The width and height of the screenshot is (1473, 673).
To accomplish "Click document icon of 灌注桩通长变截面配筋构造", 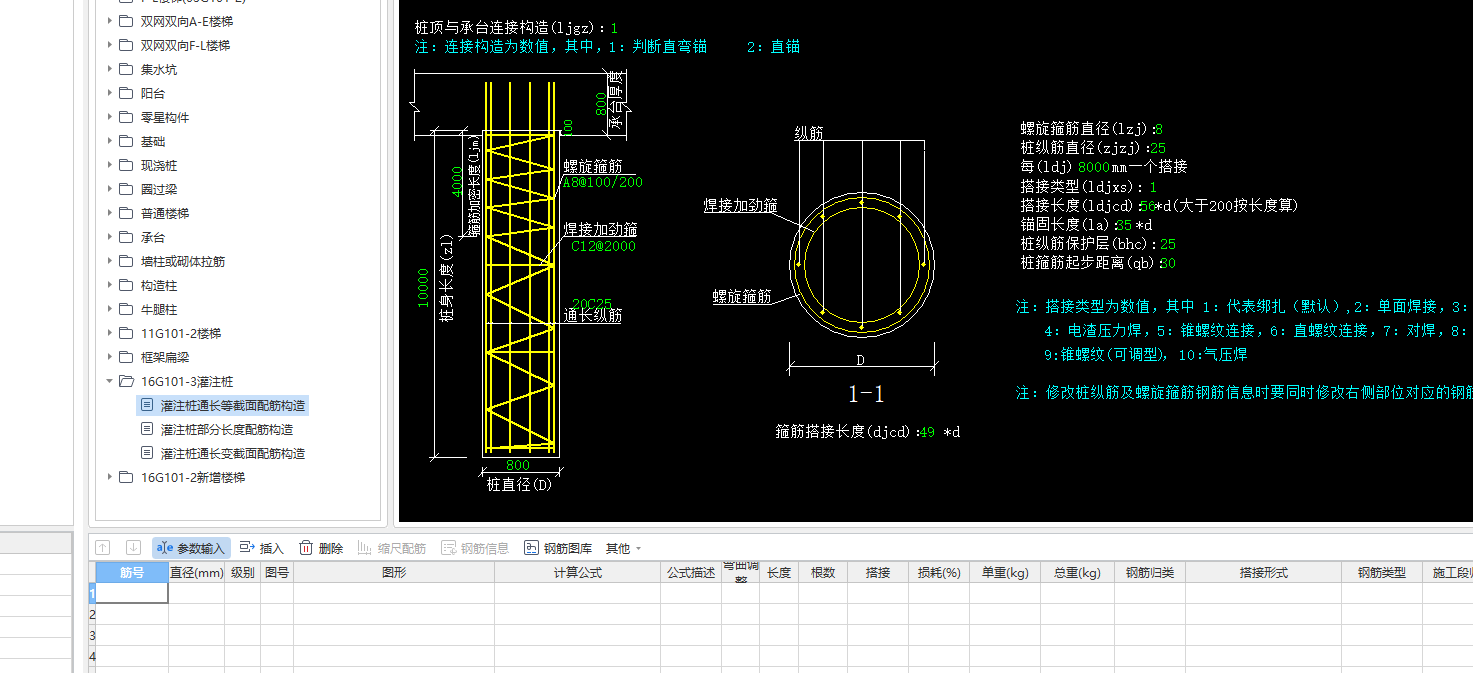I will [x=147, y=453].
